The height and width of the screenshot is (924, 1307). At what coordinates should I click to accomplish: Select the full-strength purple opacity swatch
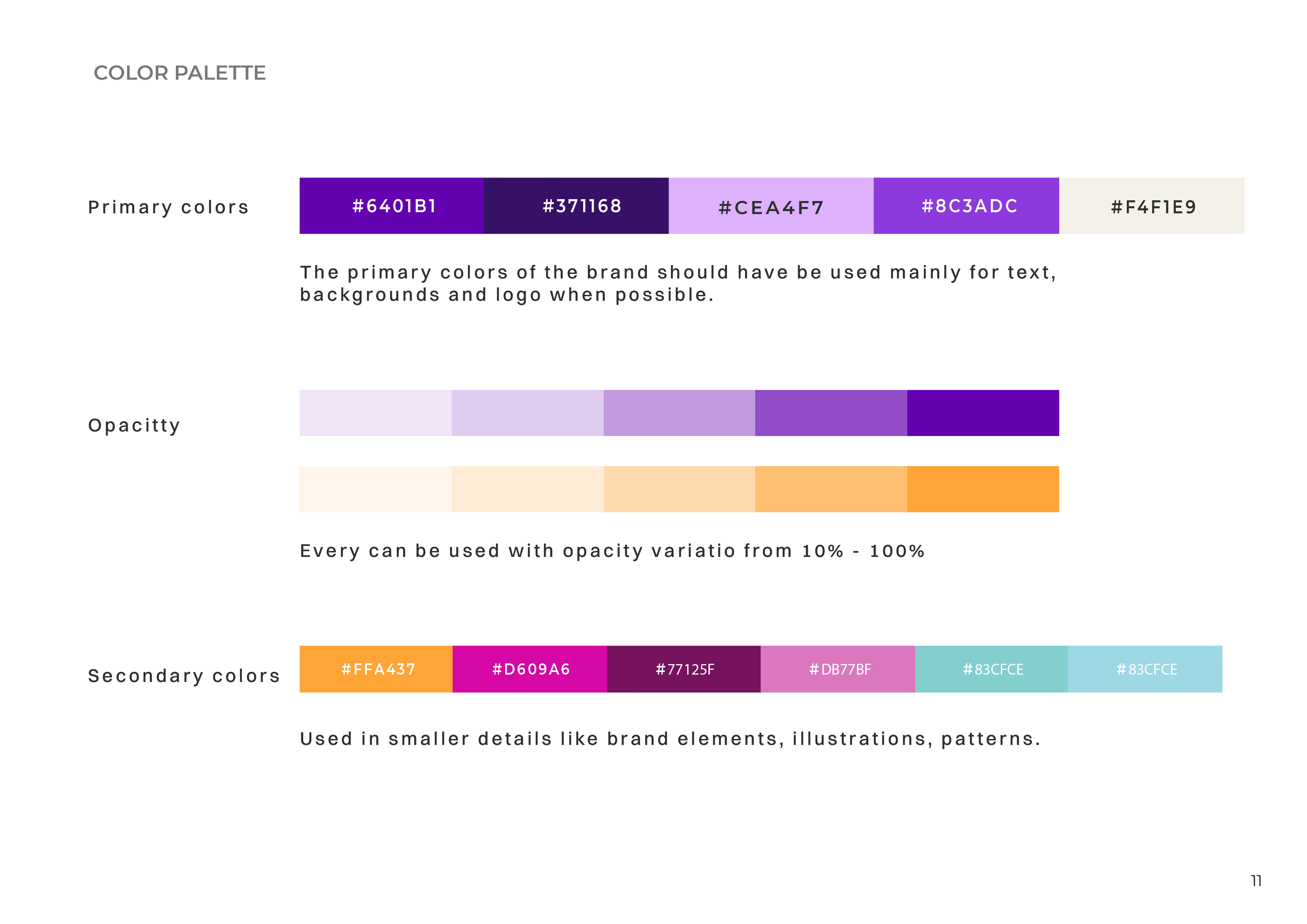point(983,413)
